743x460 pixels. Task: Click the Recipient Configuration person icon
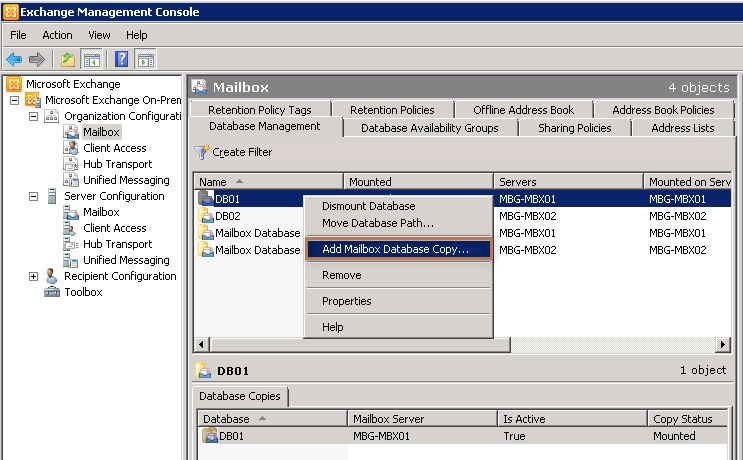(51, 276)
